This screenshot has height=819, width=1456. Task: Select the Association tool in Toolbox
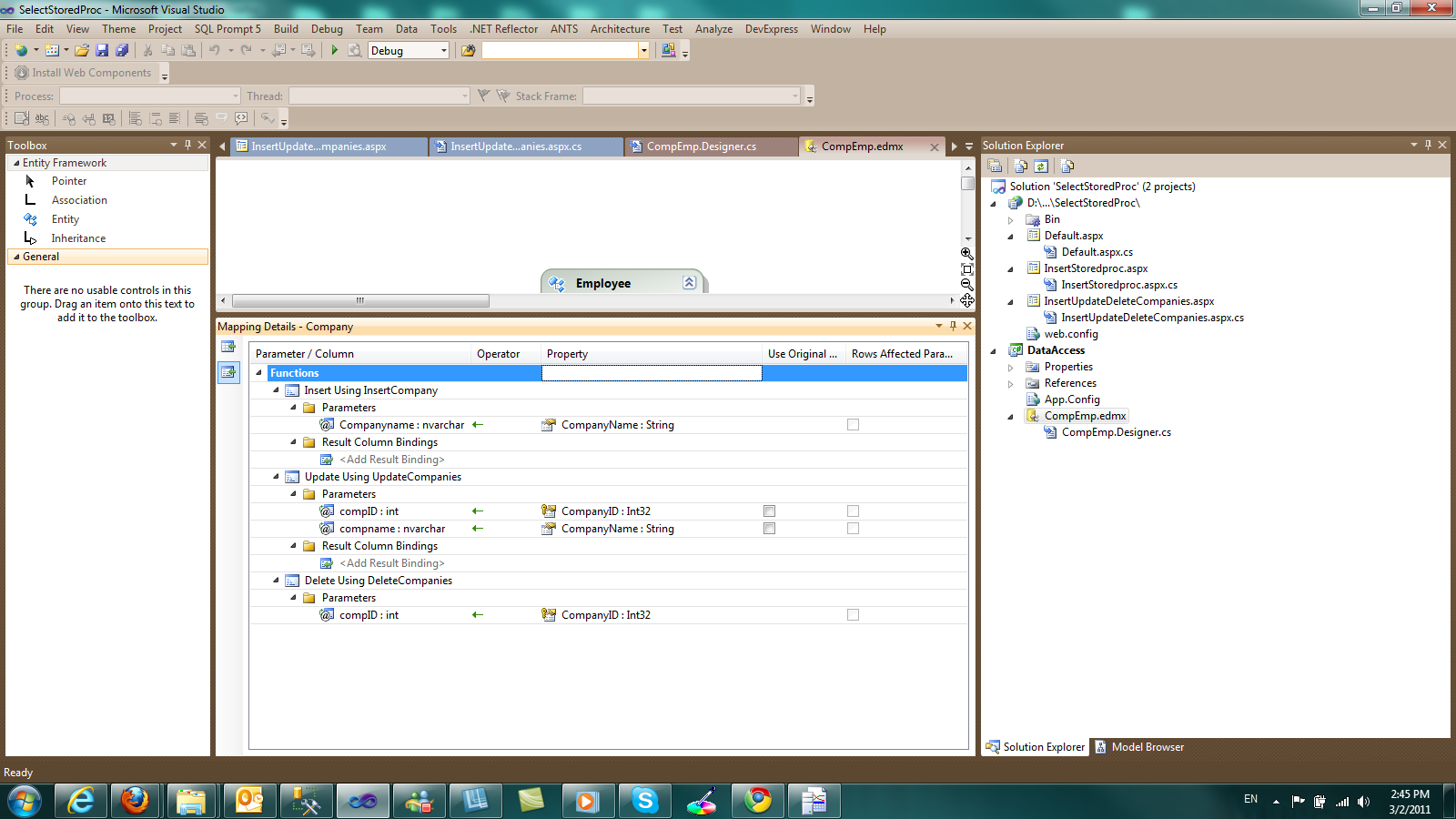coord(107,200)
